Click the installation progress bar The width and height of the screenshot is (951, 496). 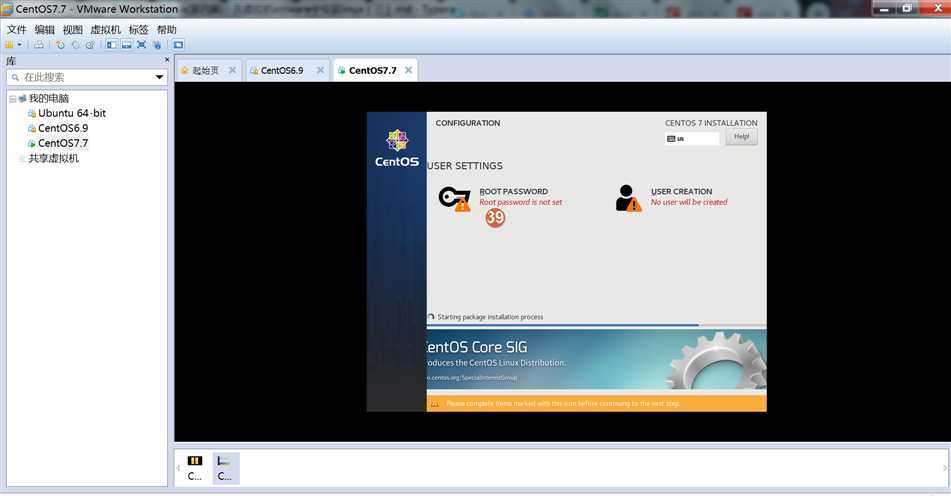597,325
